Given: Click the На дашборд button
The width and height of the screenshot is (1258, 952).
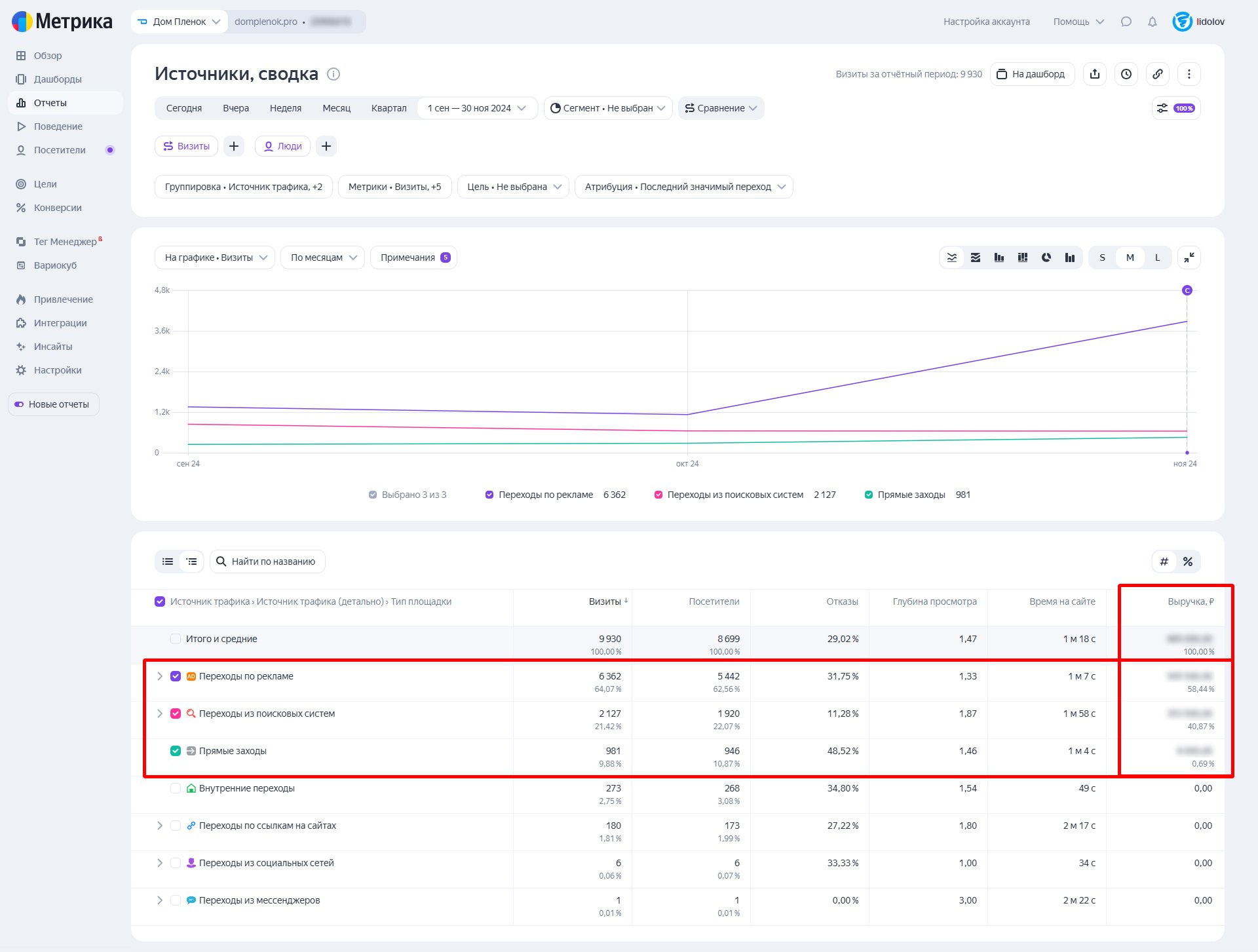Looking at the screenshot, I should 1032,74.
